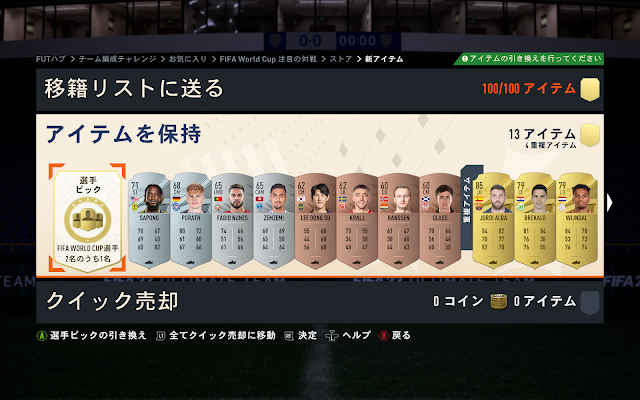Viewport: 640px width, 400px height.
Task: Select the FIFA World Cup player pick card
Action: click(87, 218)
